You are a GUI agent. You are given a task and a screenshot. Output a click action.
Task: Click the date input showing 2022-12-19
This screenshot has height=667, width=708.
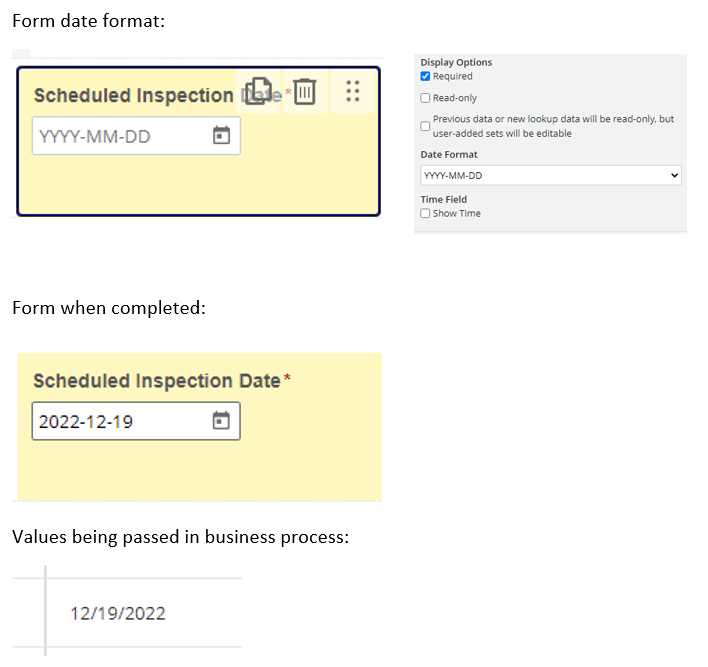click(136, 421)
